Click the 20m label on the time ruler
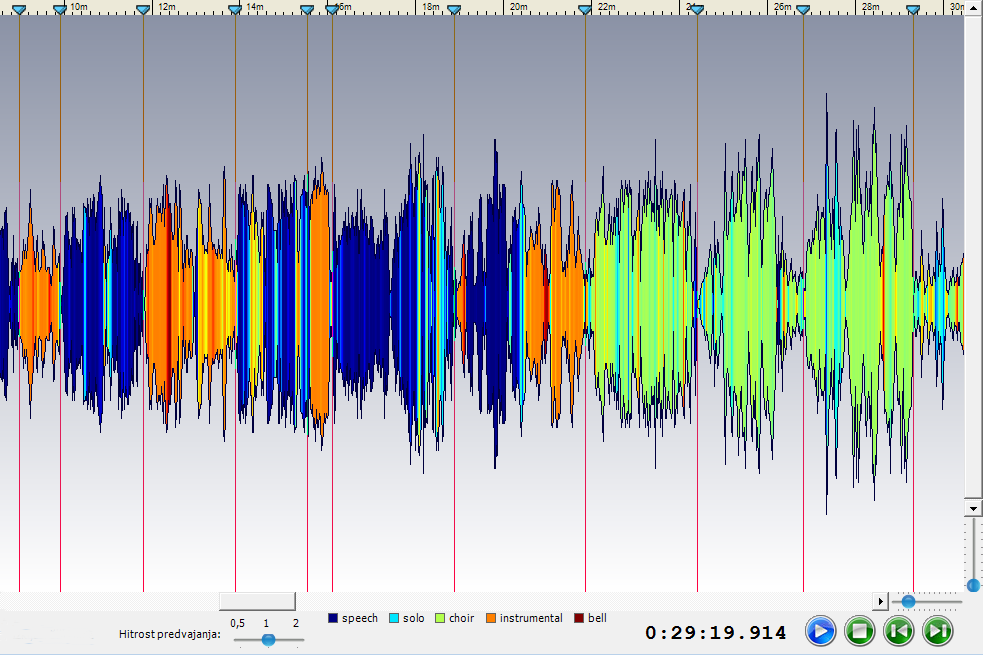Screen dimensions: 983x655 coord(518,6)
